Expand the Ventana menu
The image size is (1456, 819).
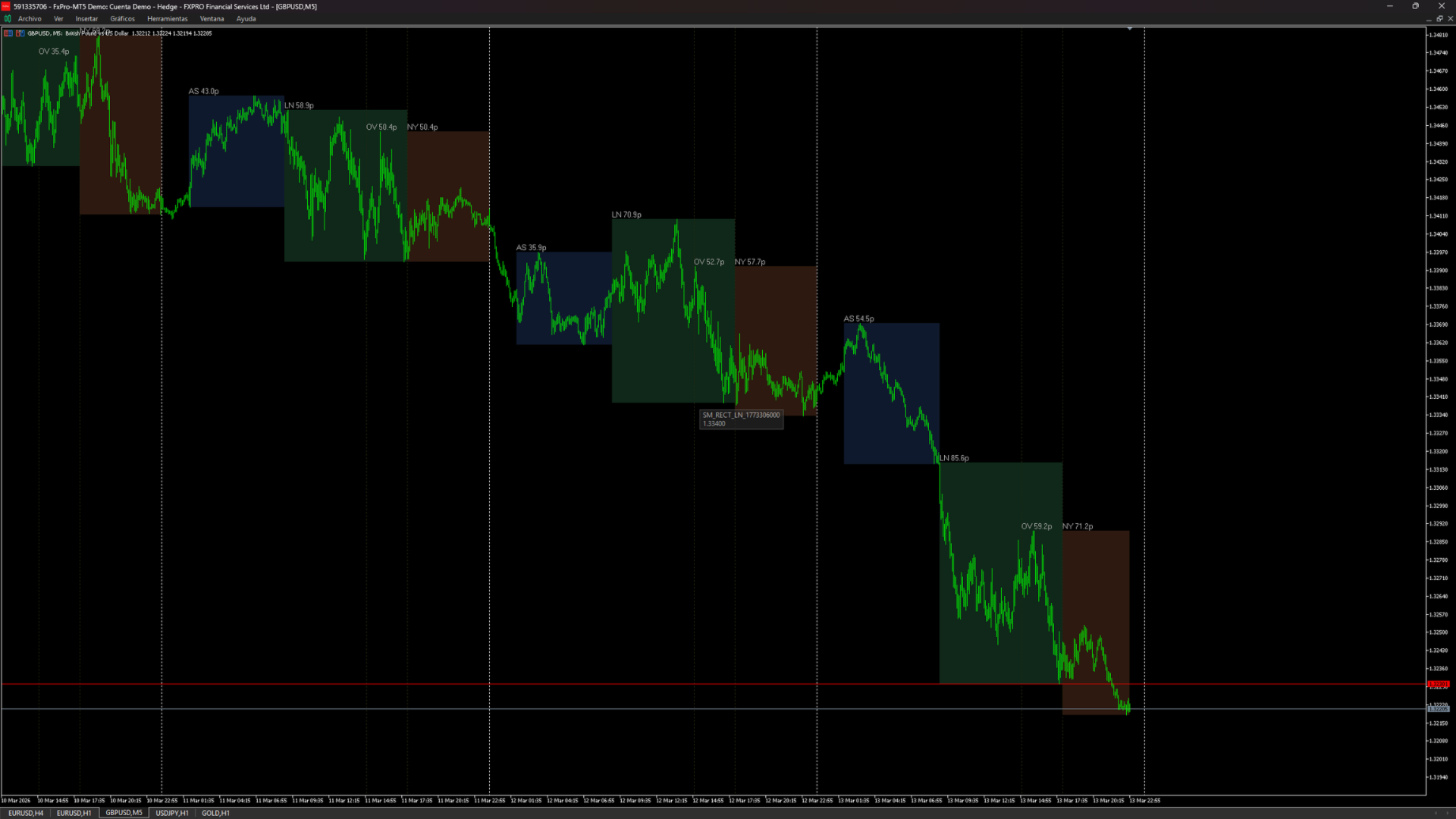(x=212, y=19)
